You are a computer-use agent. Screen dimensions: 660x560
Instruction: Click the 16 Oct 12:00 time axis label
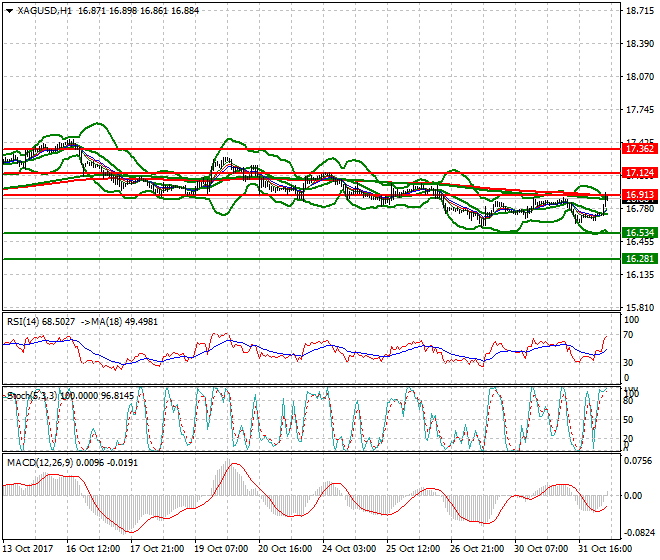93,549
